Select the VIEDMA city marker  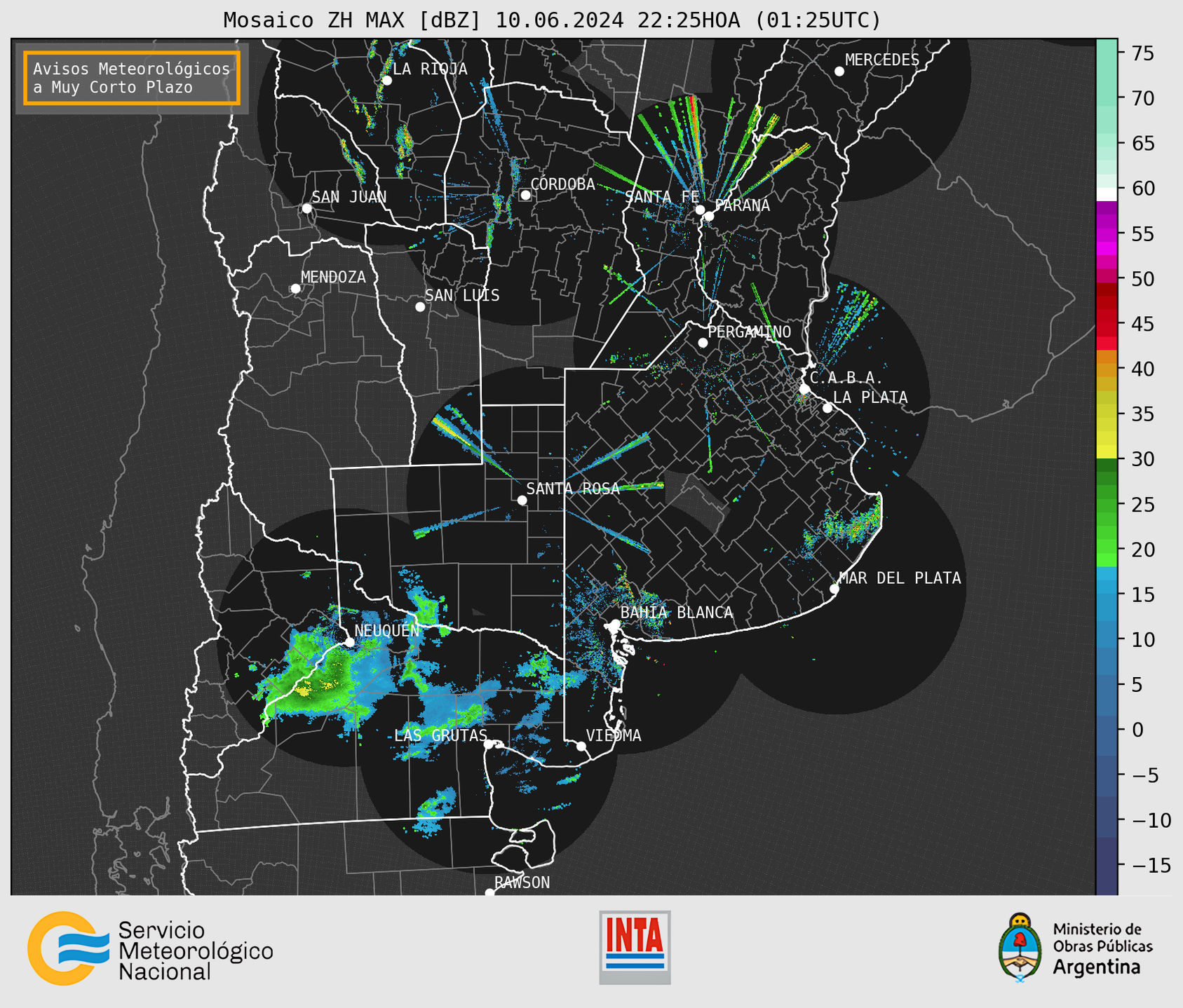pos(581,746)
